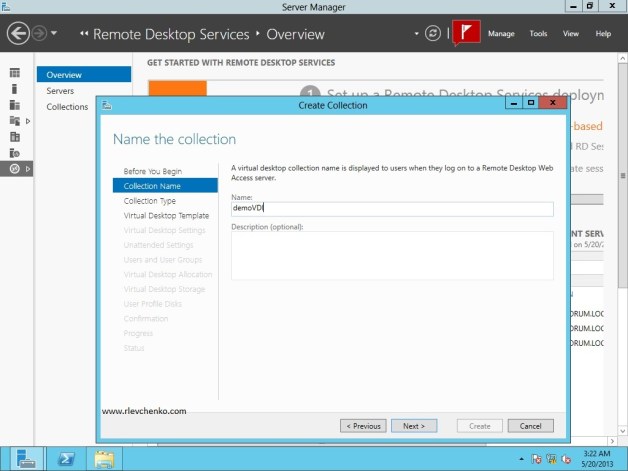Open the View menu
The width and height of the screenshot is (628, 471).
571,34
